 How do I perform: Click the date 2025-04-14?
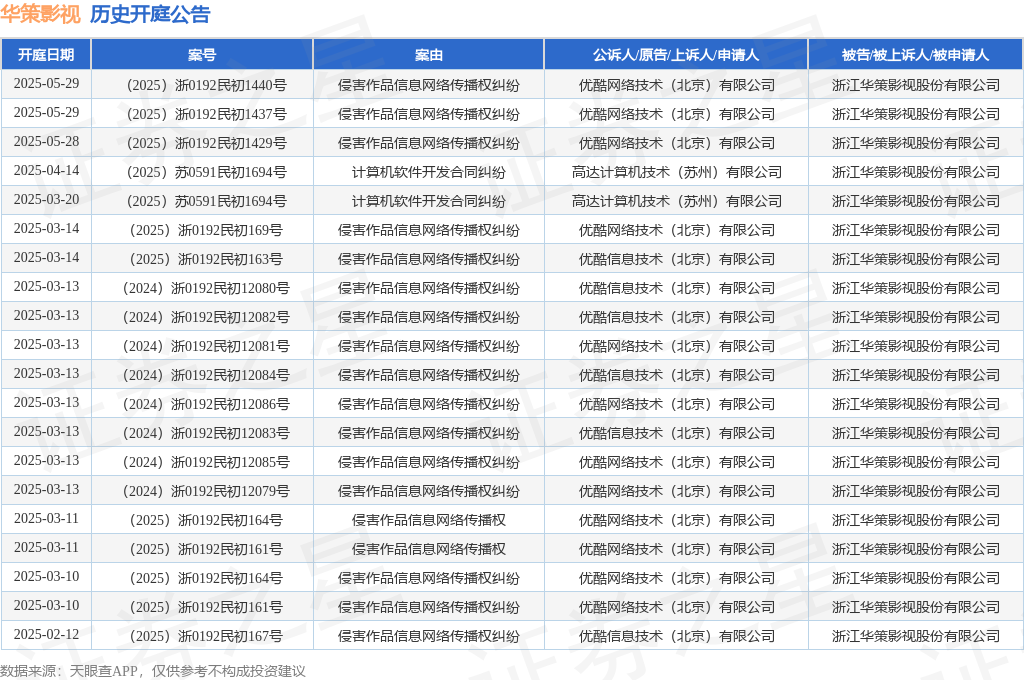click(x=46, y=170)
